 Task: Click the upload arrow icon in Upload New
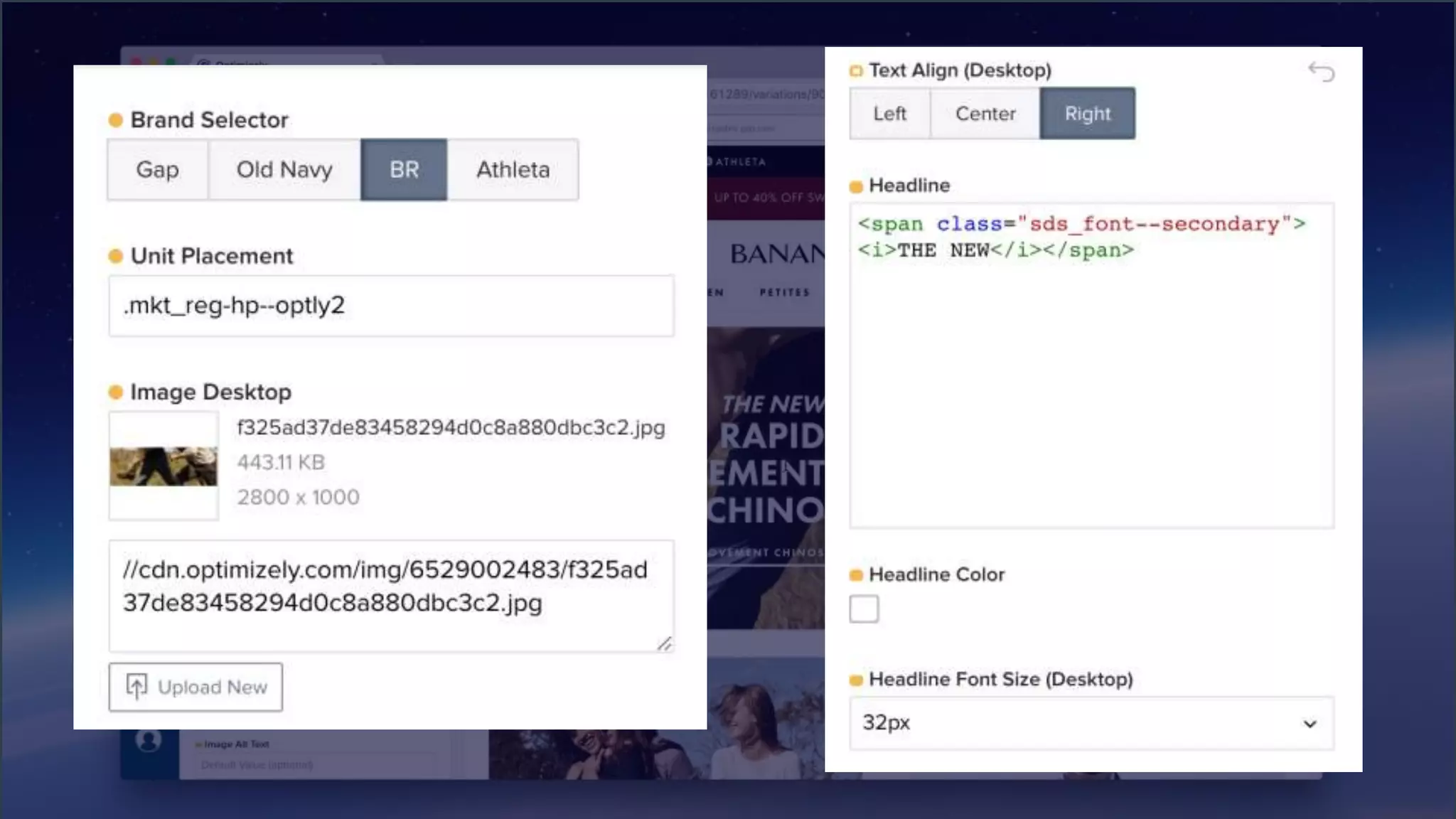click(x=136, y=686)
